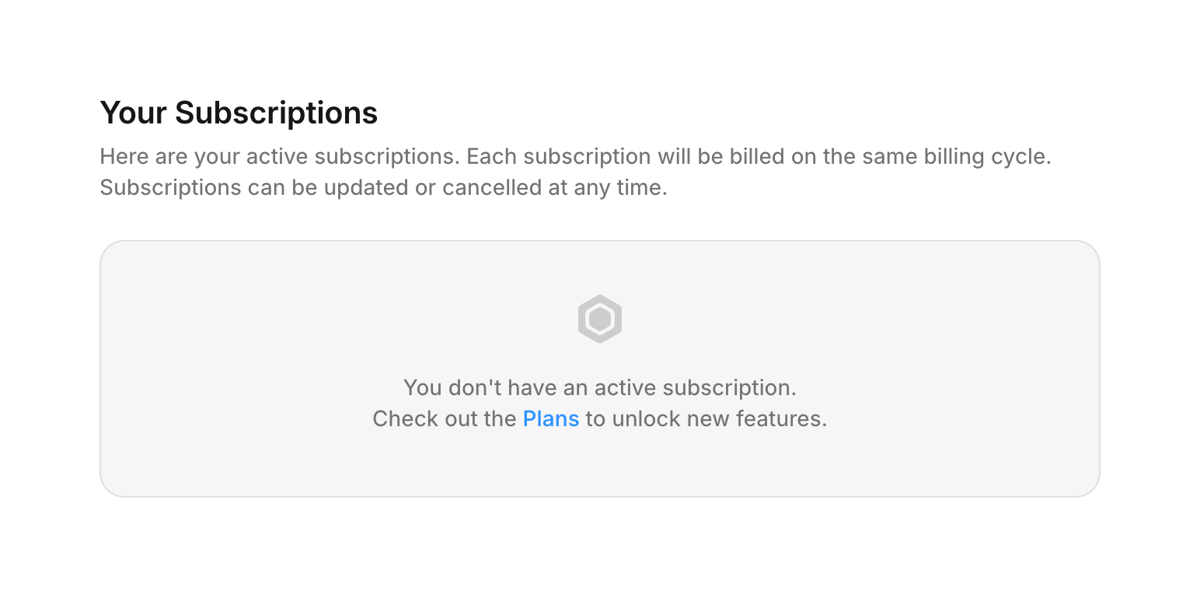Click the word "Your" in the page heading
Viewport: 1200px width, 597px height.
click(134, 113)
